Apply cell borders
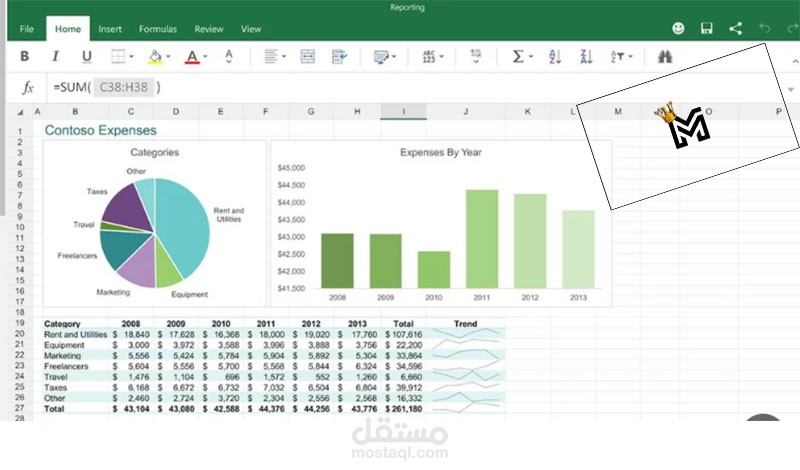The width and height of the screenshot is (800, 470). coord(118,56)
